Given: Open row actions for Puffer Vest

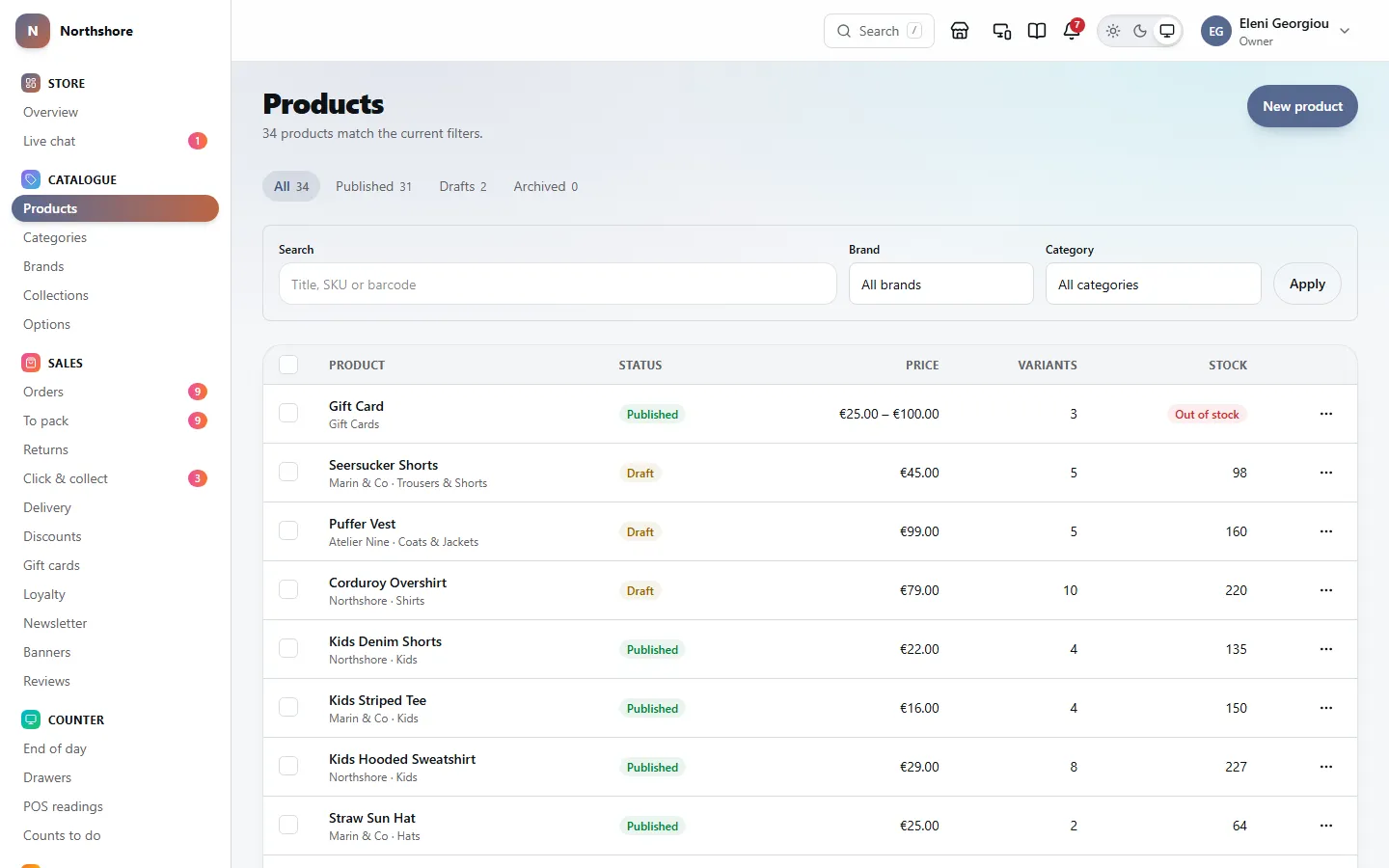Looking at the screenshot, I should click(1326, 531).
